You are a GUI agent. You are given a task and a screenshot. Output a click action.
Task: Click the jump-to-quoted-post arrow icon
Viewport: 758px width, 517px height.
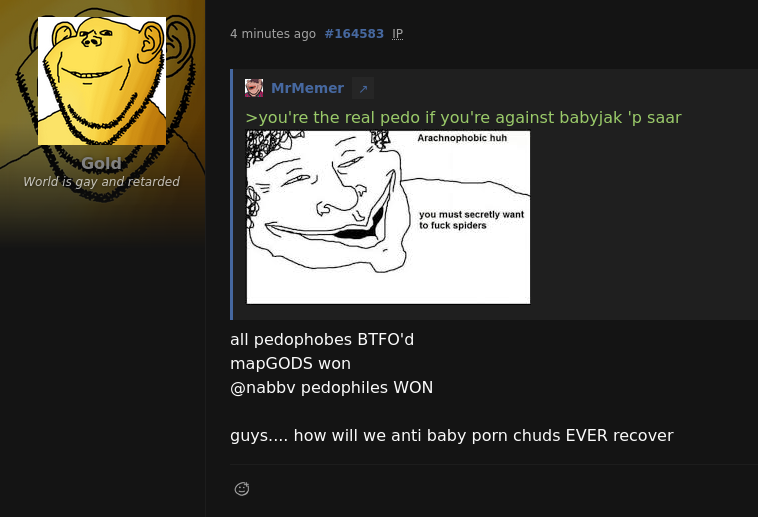coord(363,89)
